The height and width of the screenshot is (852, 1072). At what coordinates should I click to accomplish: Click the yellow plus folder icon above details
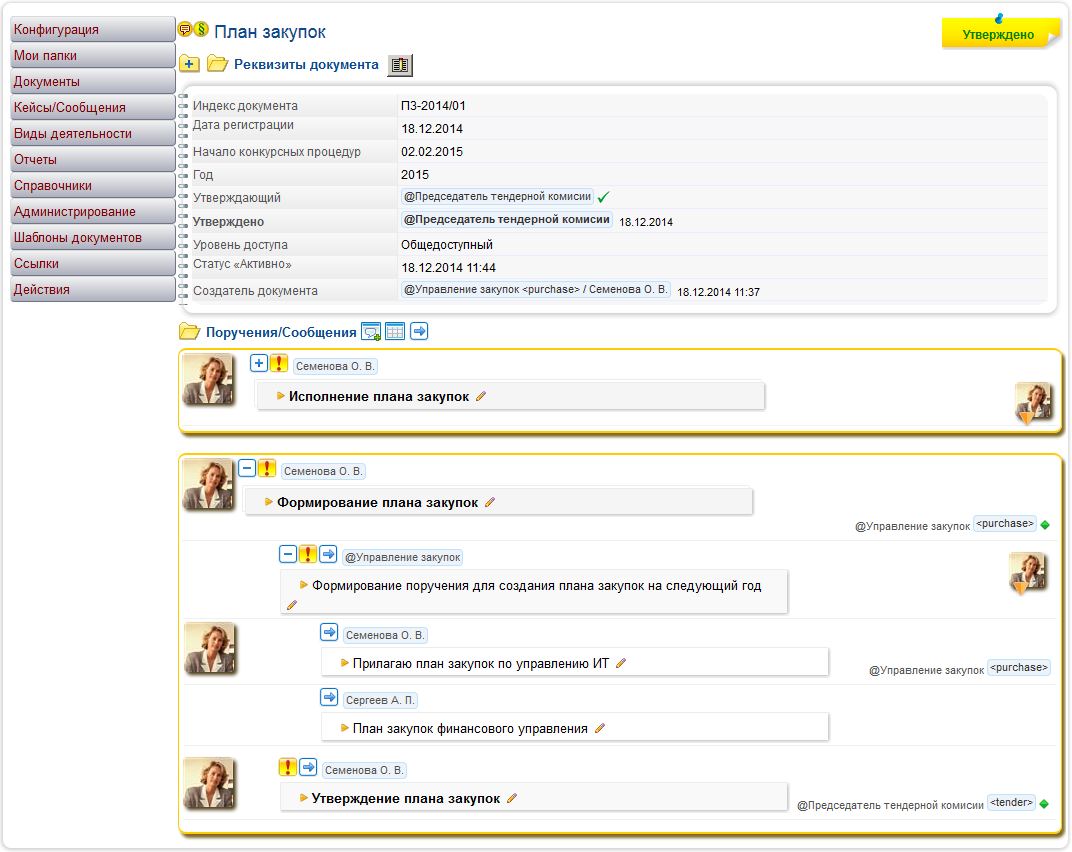point(189,65)
